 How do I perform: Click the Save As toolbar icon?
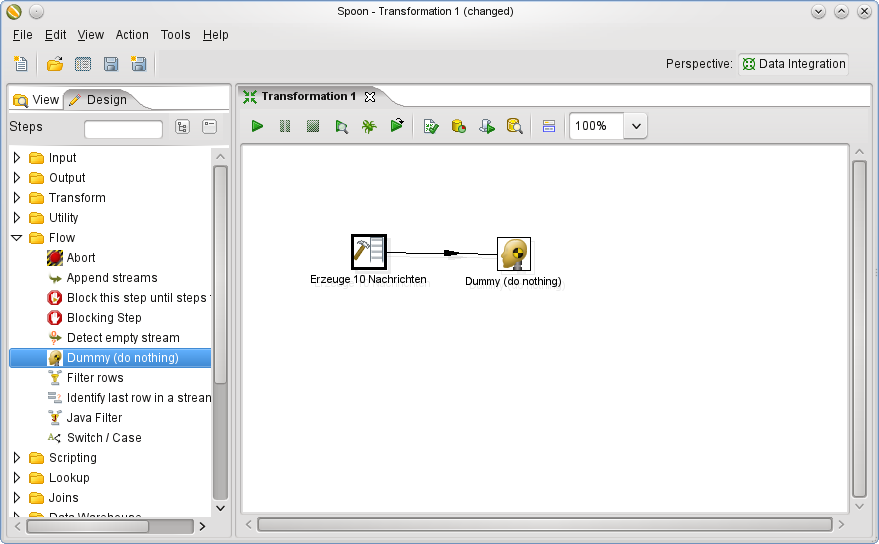point(138,64)
